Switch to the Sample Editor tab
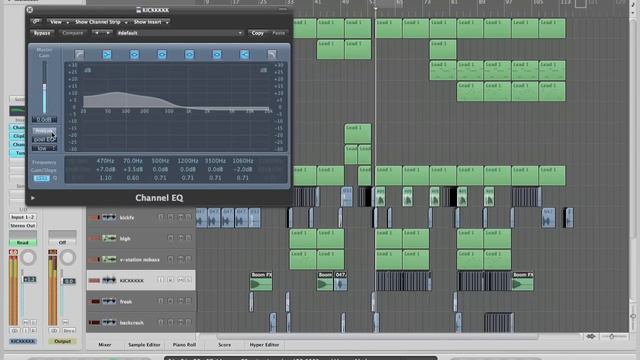 pyautogui.click(x=144, y=345)
